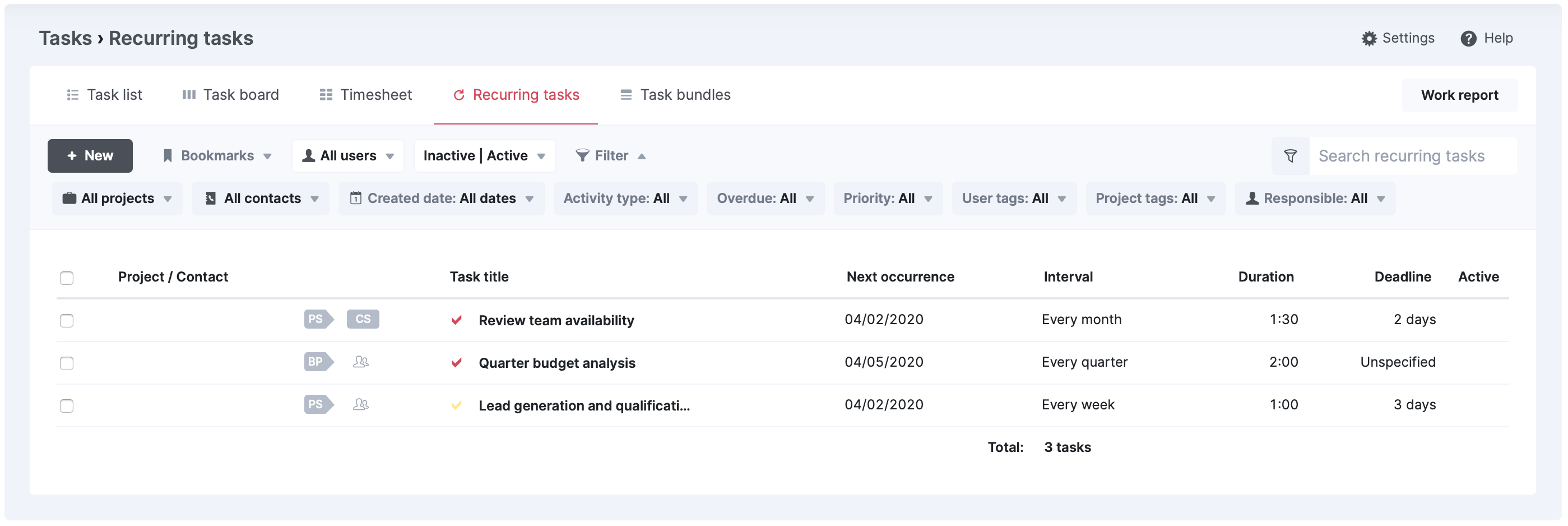
Task: Open the Inactive | Active status dropdown
Action: click(x=485, y=156)
